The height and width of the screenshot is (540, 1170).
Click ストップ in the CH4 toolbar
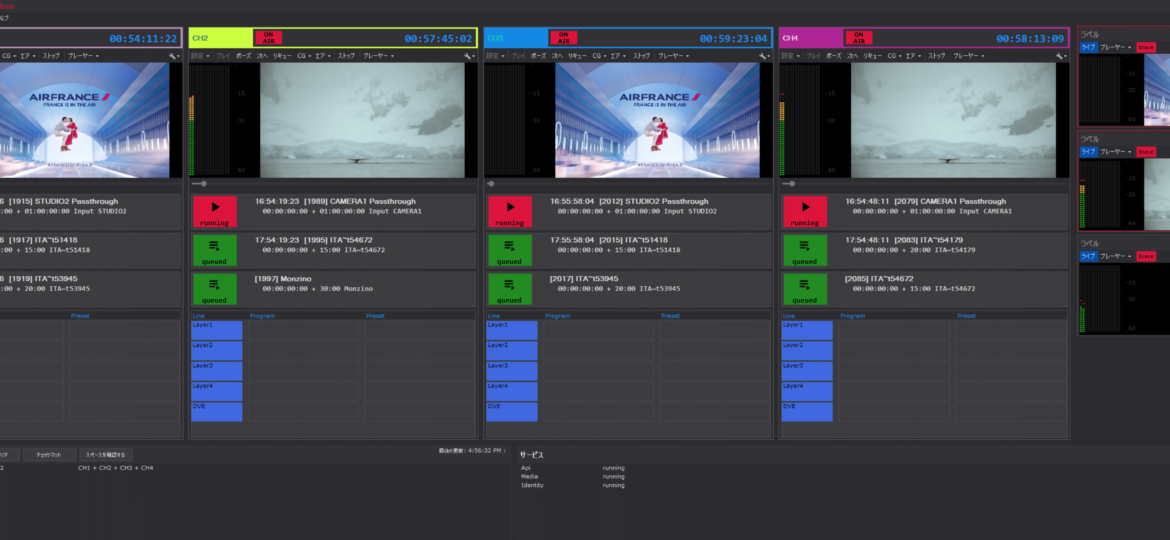[x=936, y=56]
